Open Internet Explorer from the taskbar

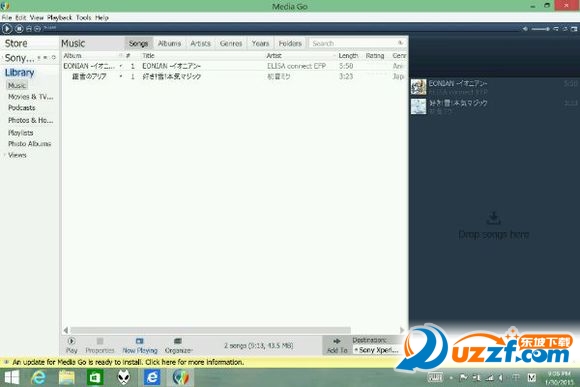[x=38, y=377]
